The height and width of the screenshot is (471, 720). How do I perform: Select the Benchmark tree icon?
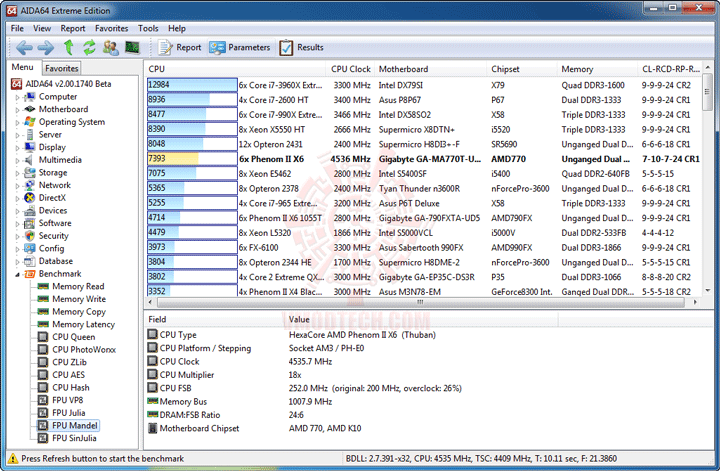pyautogui.click(x=30, y=274)
